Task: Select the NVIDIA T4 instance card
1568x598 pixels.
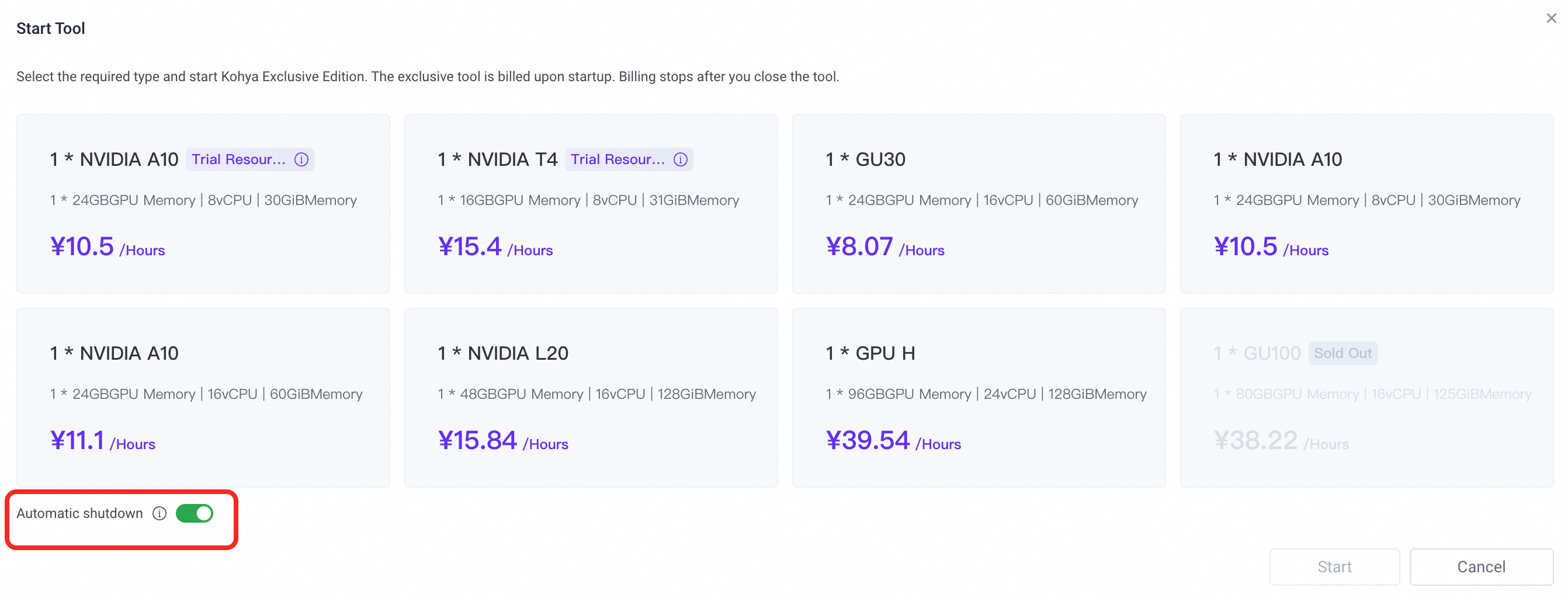Action: point(591,204)
